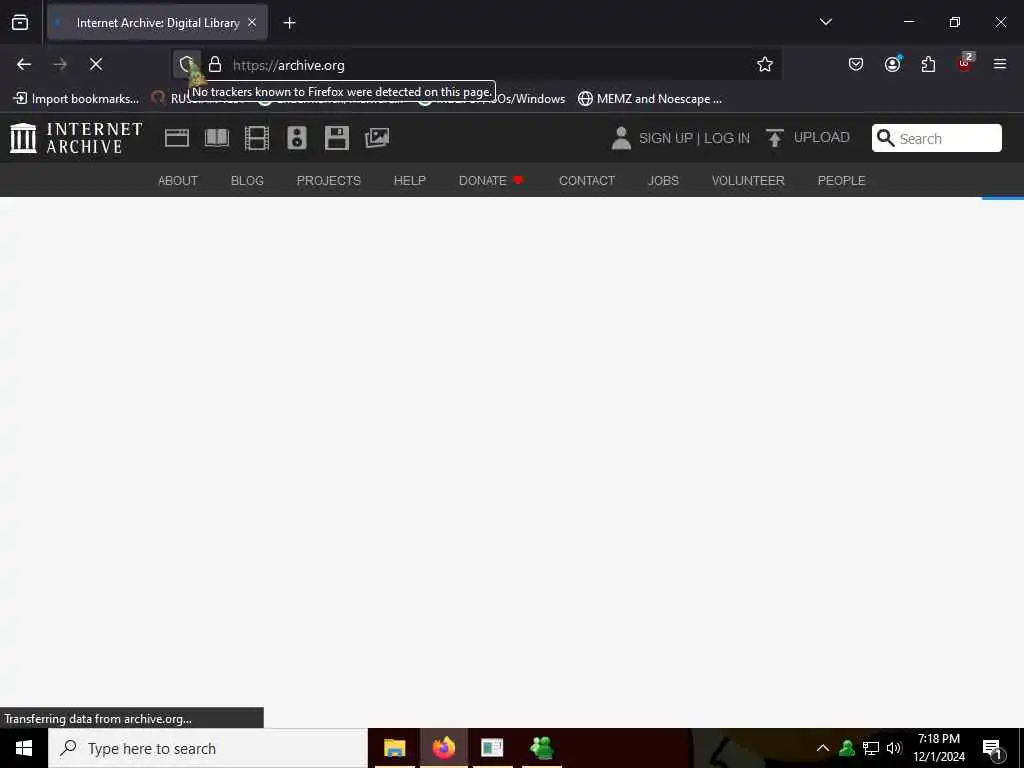Bookmark this page with the star
The image size is (1024, 768).
(x=765, y=64)
